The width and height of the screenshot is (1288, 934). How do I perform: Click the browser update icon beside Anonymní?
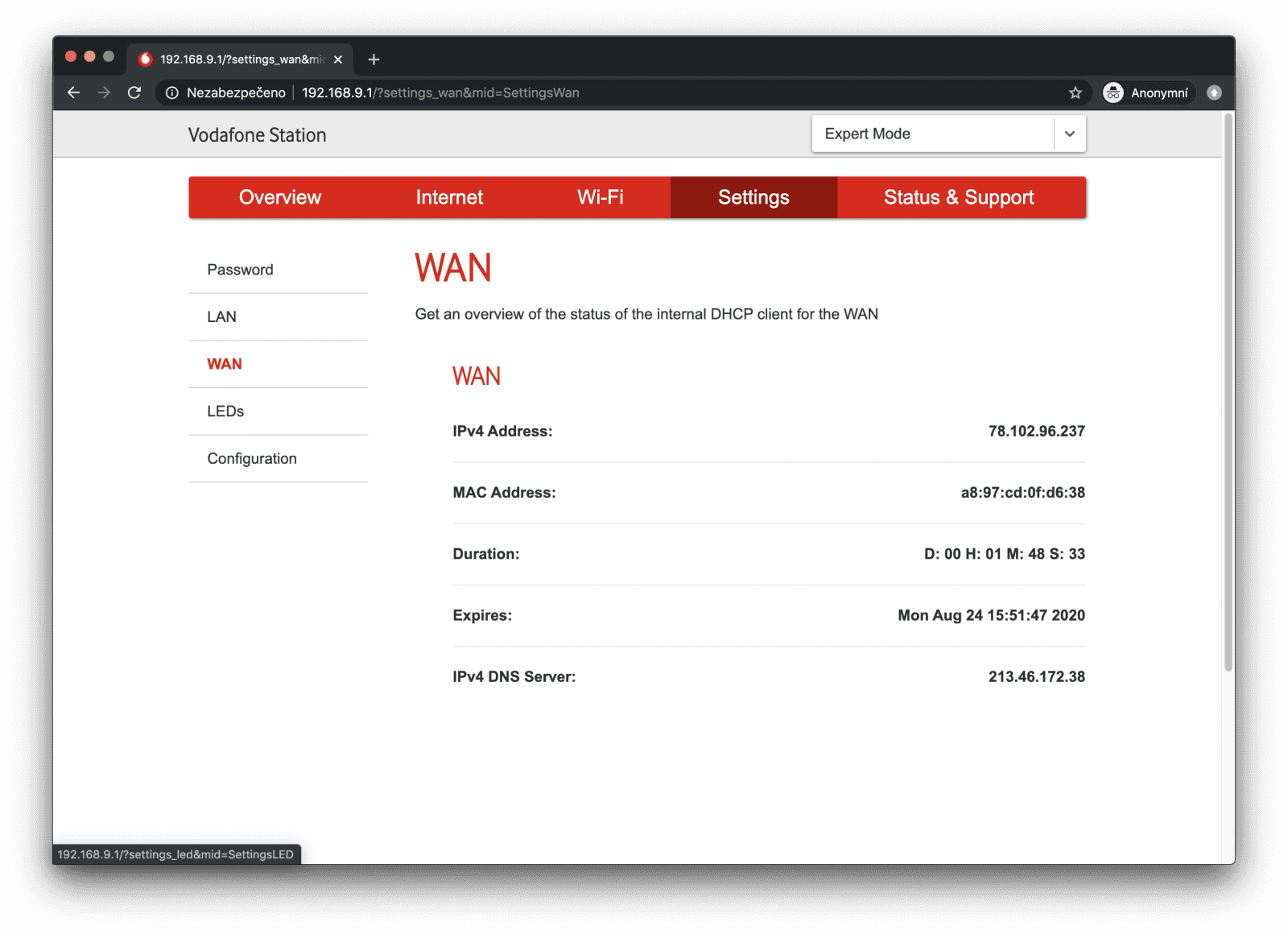[1214, 93]
